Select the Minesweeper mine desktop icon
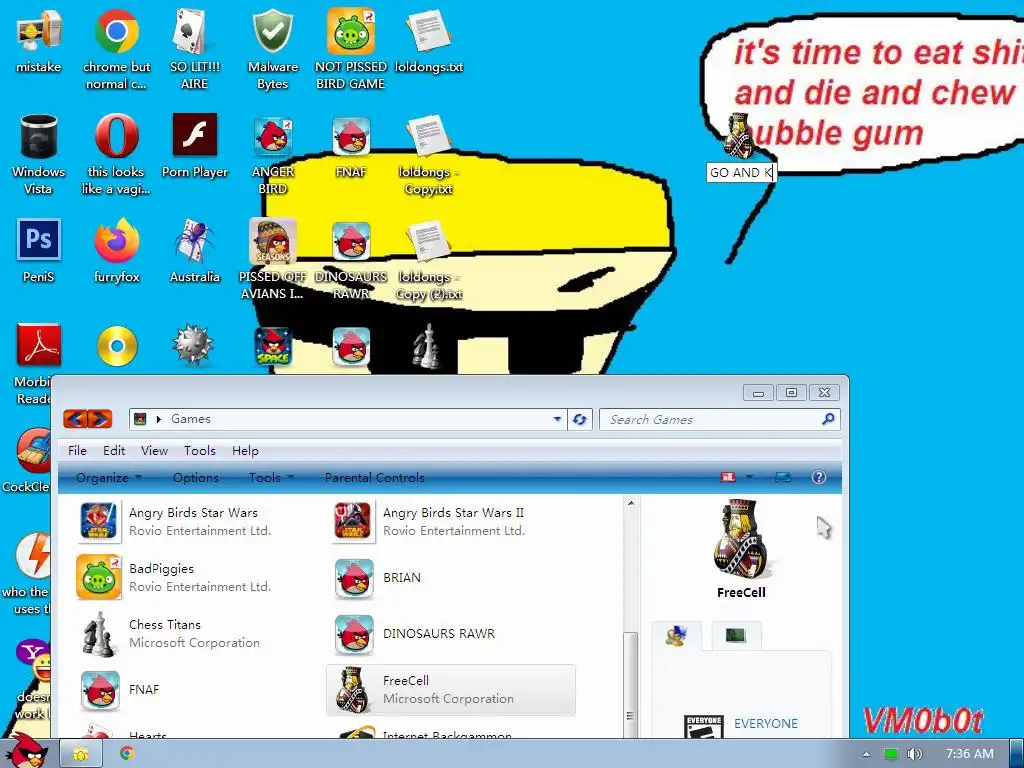Image resolution: width=1024 pixels, height=768 pixels. pyautogui.click(x=193, y=344)
